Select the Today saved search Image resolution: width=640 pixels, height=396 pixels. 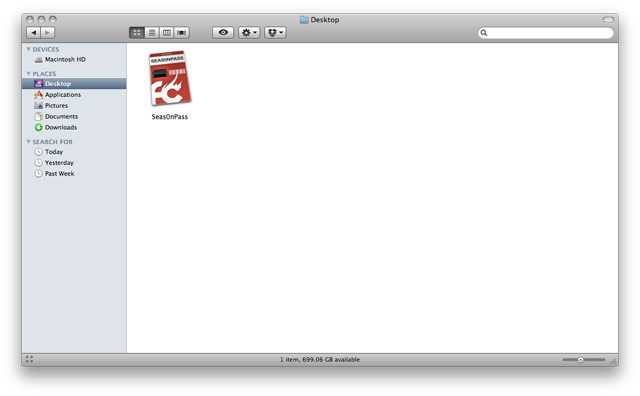(x=74, y=152)
